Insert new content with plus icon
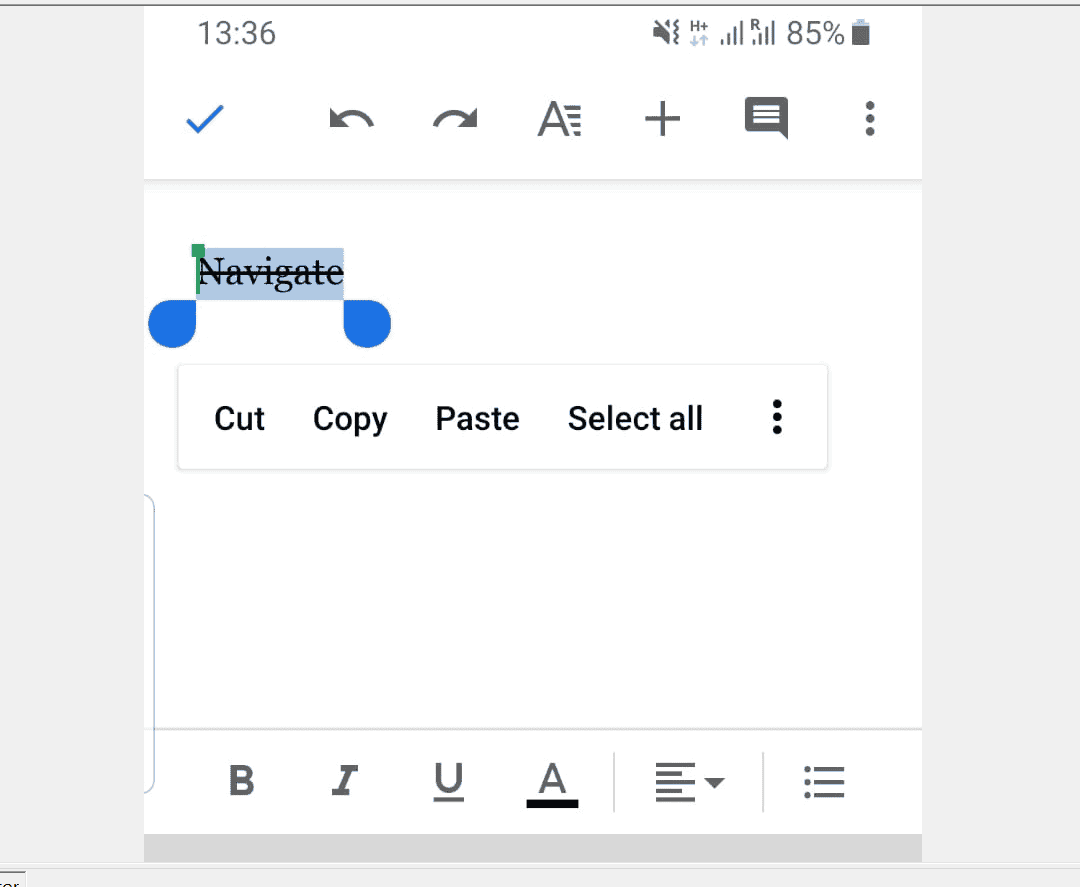 point(662,118)
